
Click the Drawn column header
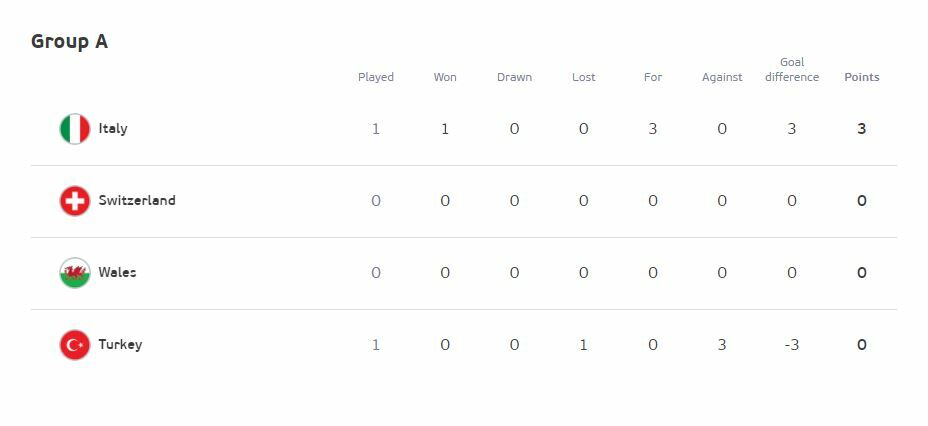(x=514, y=77)
